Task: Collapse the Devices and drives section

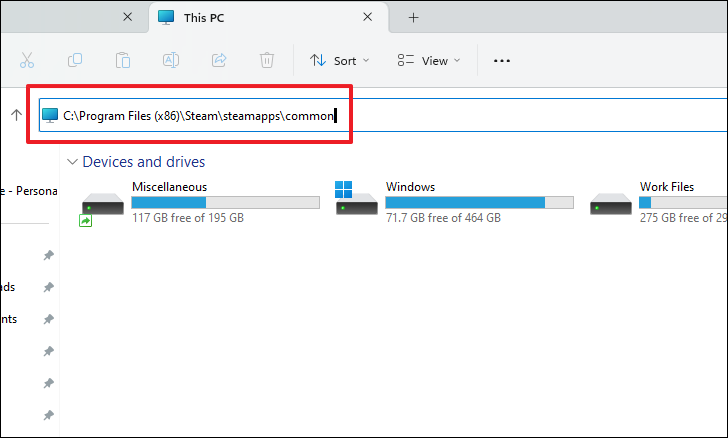Action: tap(72, 162)
